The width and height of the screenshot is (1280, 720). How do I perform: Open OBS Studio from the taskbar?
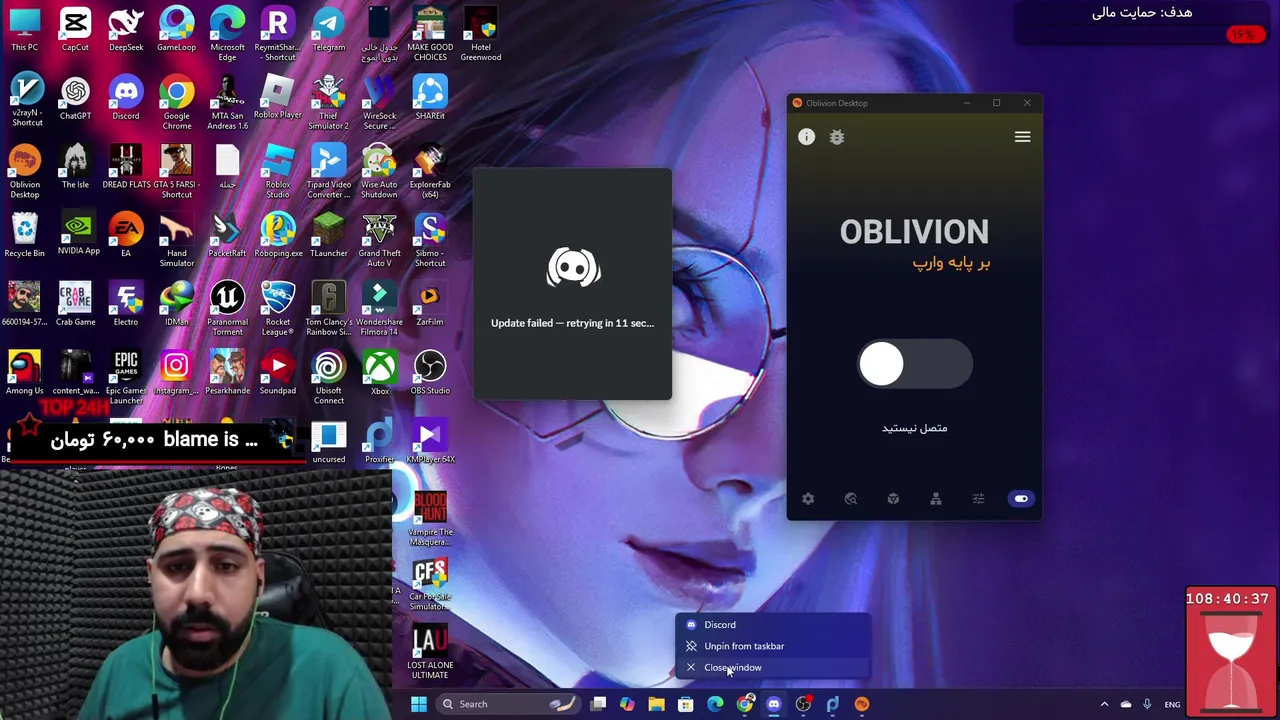[x=803, y=704]
